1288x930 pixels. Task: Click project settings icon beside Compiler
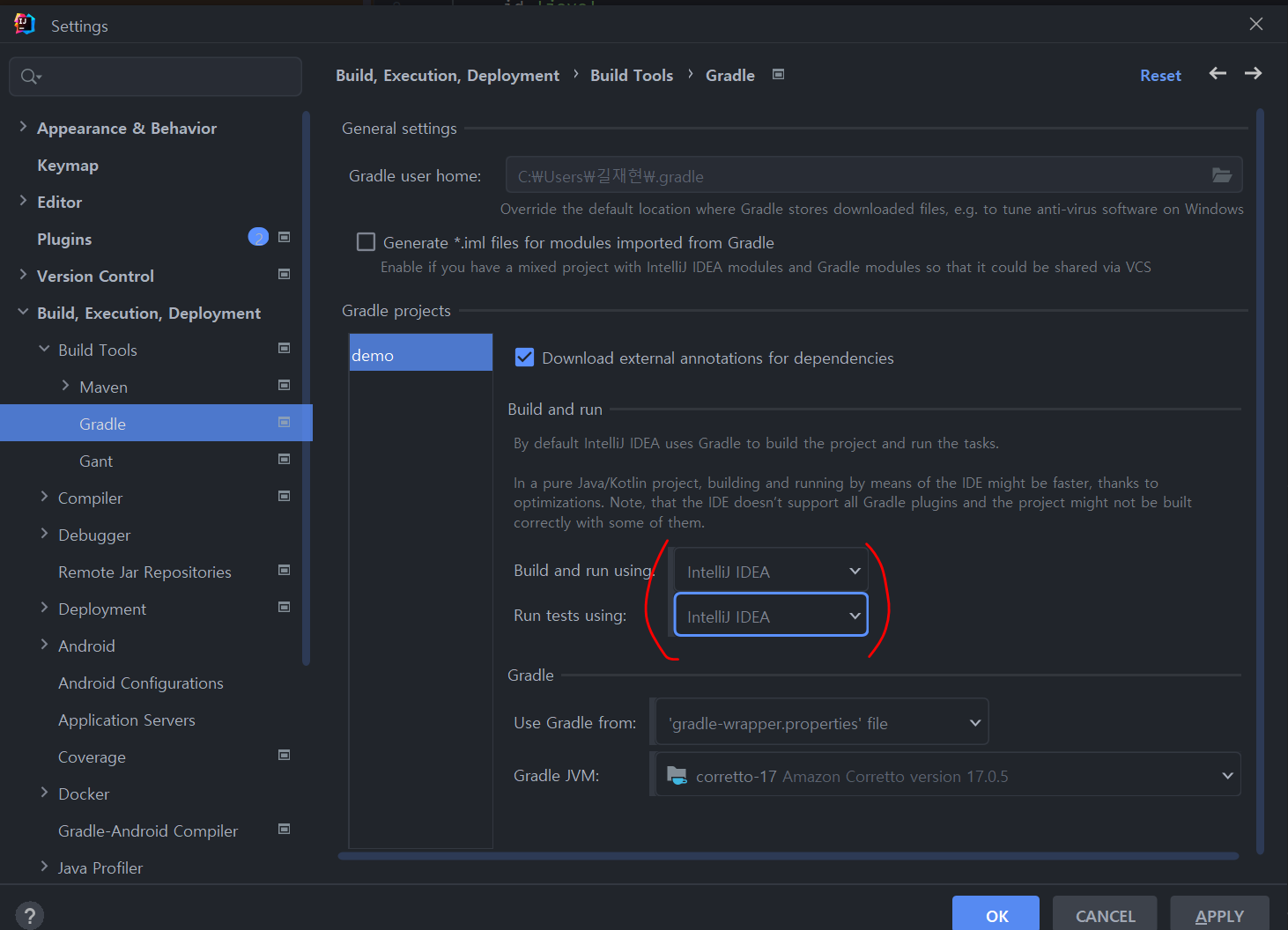coord(284,496)
